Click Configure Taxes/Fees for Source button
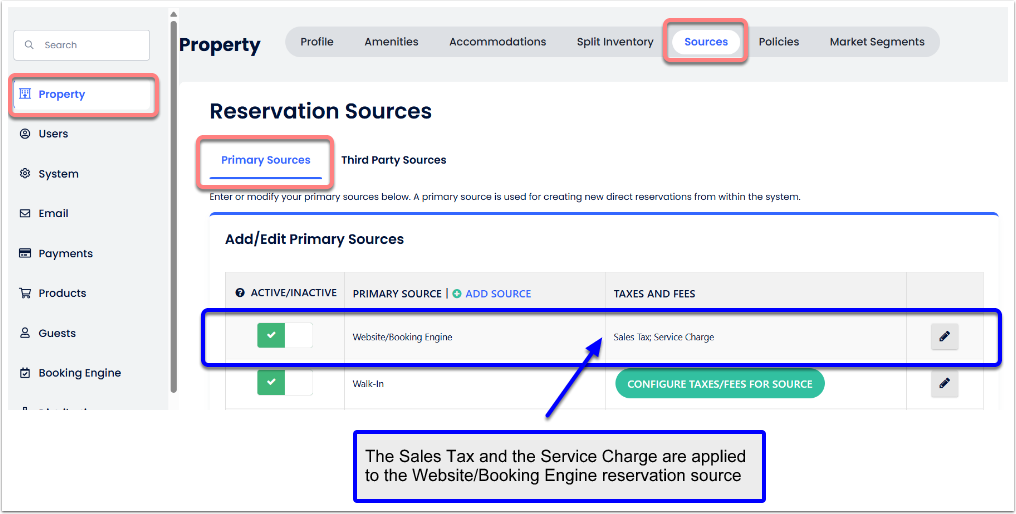 pyautogui.click(x=719, y=384)
